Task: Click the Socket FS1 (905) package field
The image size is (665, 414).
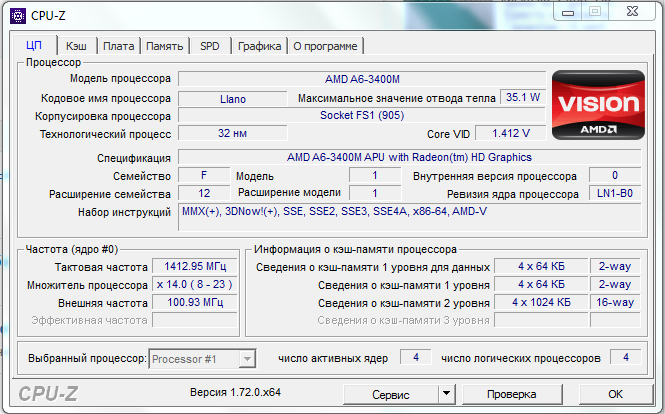Action: pos(362,115)
